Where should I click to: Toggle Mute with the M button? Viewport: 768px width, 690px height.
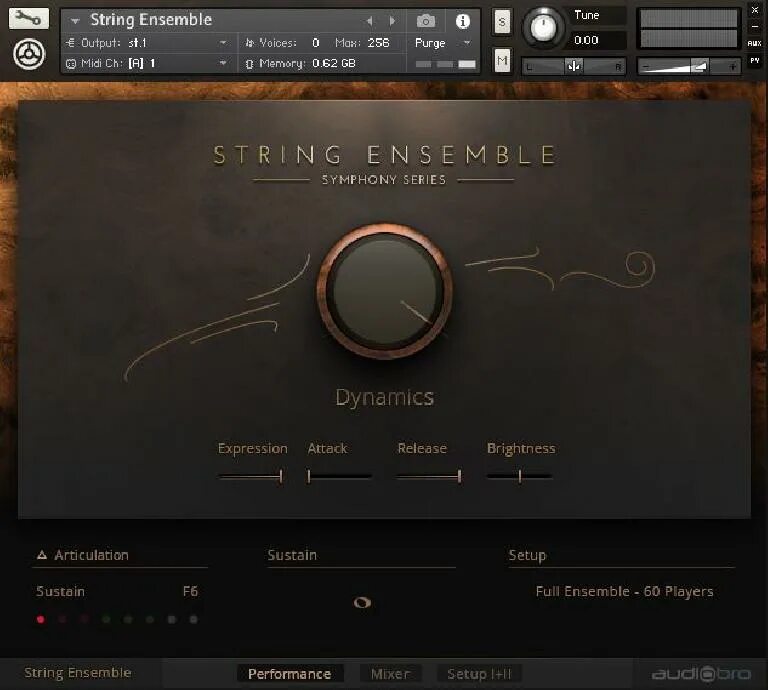(502, 60)
